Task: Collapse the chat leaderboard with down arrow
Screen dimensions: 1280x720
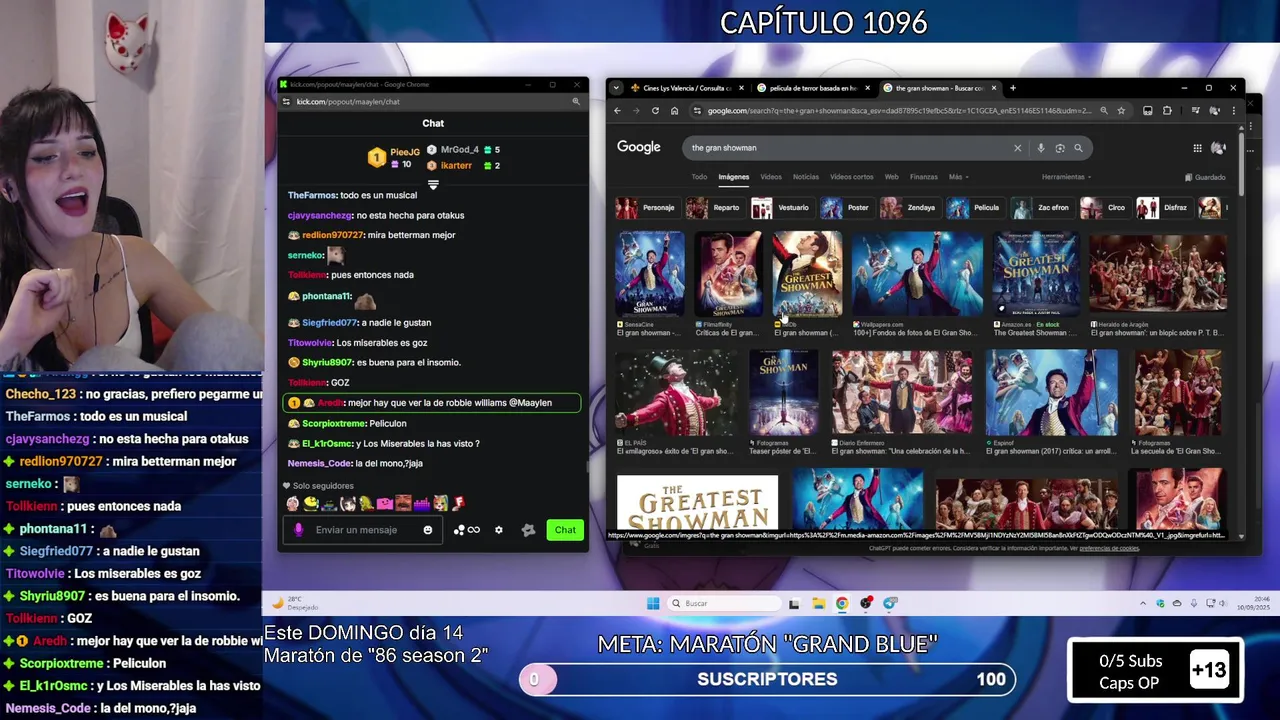Action: pos(433,185)
